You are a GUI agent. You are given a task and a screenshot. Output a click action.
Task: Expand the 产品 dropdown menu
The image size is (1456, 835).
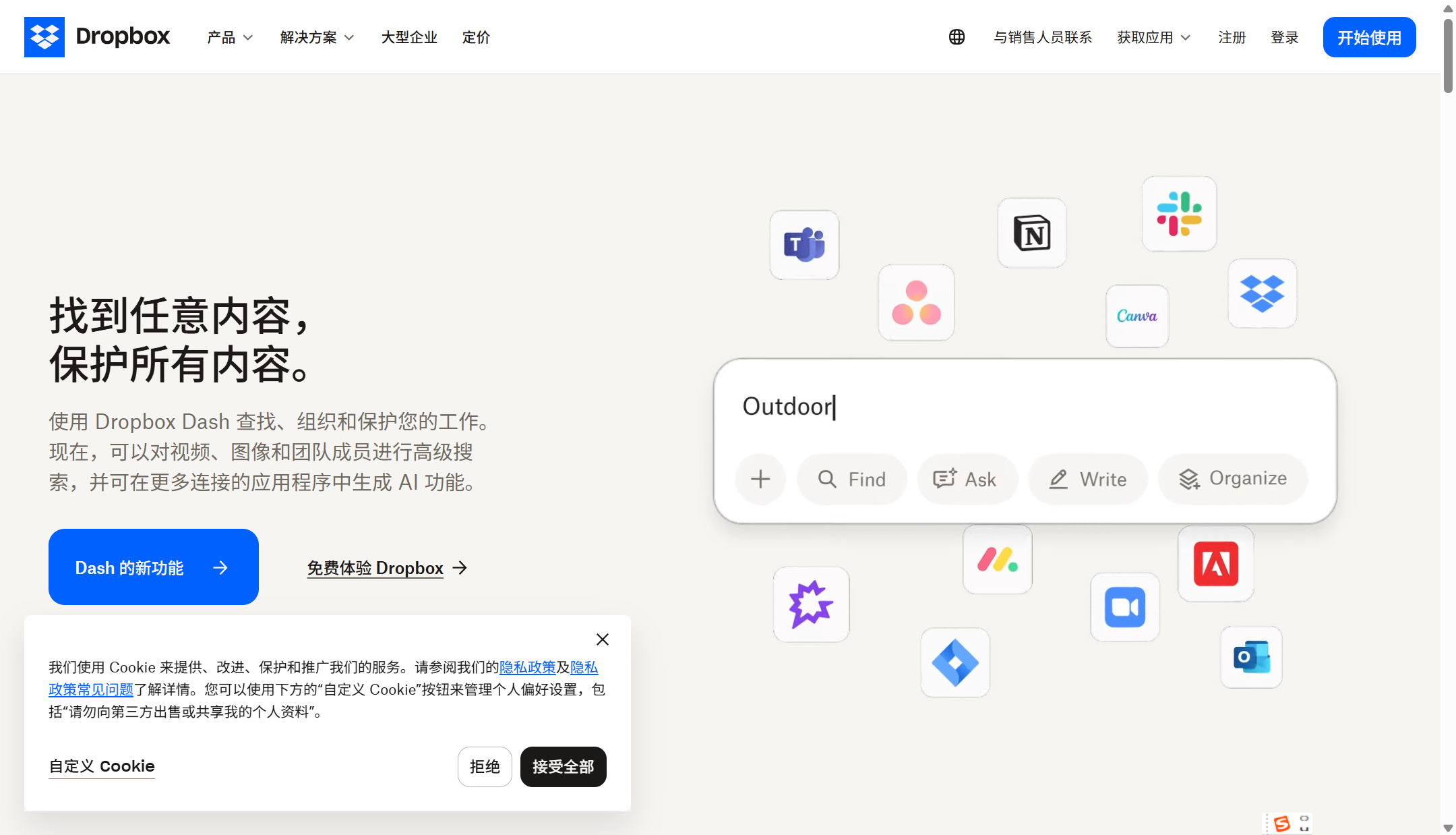pyautogui.click(x=229, y=37)
